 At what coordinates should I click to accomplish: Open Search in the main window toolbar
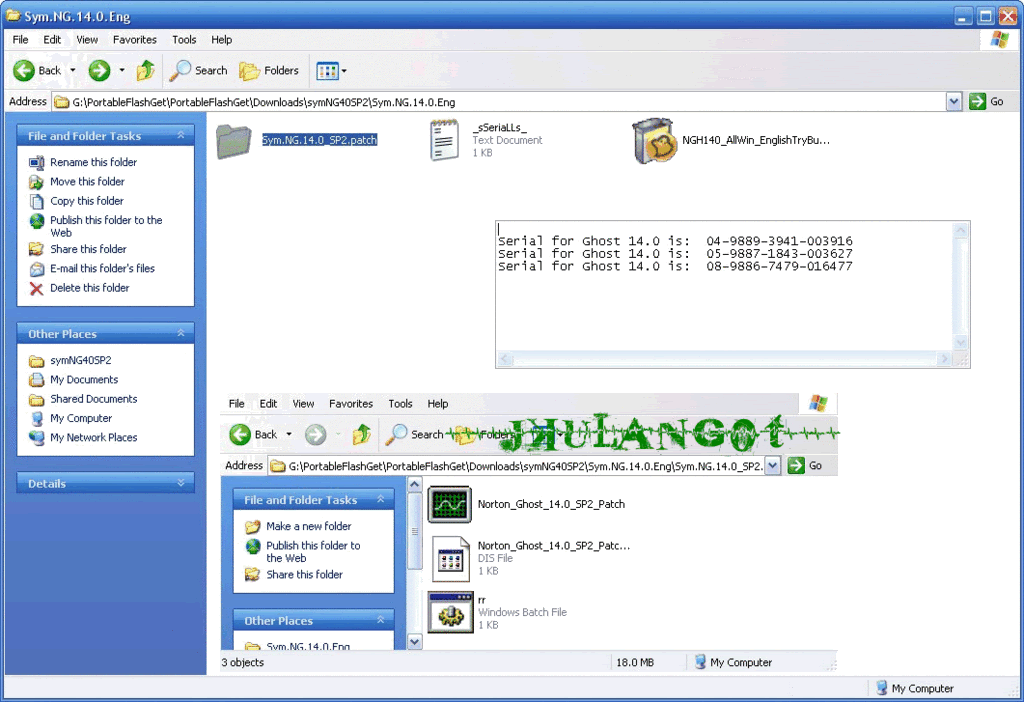pyautogui.click(x=199, y=71)
